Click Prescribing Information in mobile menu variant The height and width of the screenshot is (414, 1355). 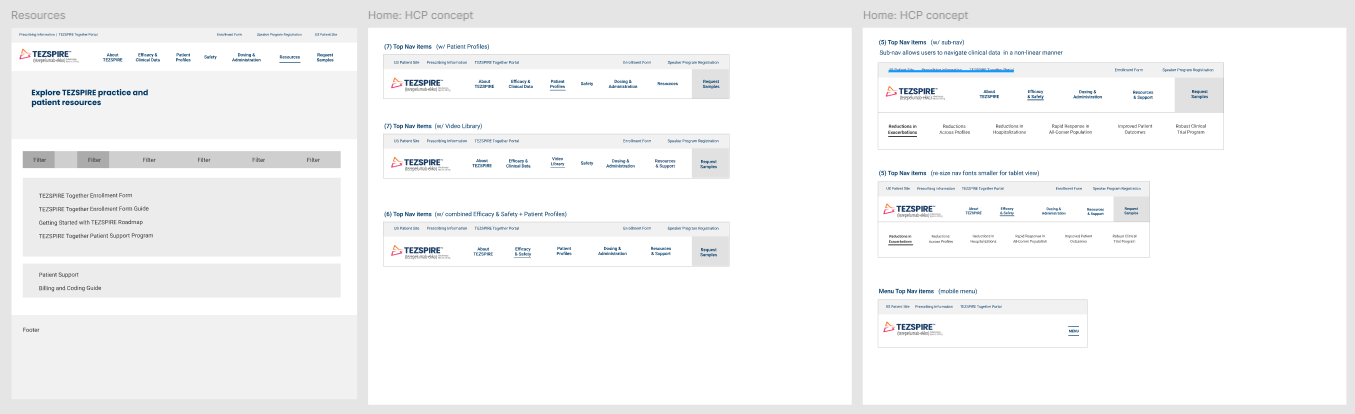click(932, 306)
